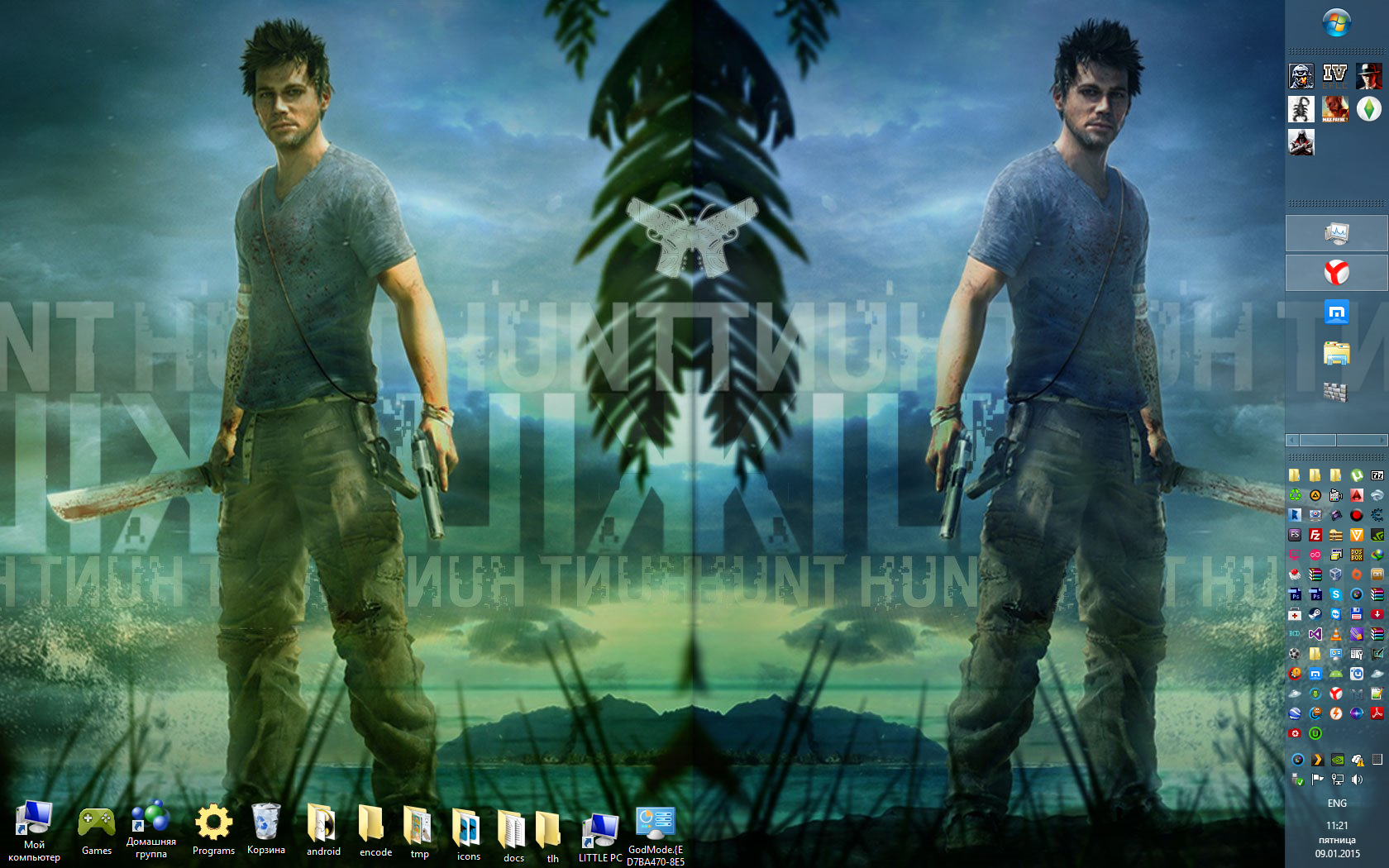
Task: Launch Steam from quick launch grid
Action: tap(1315, 614)
